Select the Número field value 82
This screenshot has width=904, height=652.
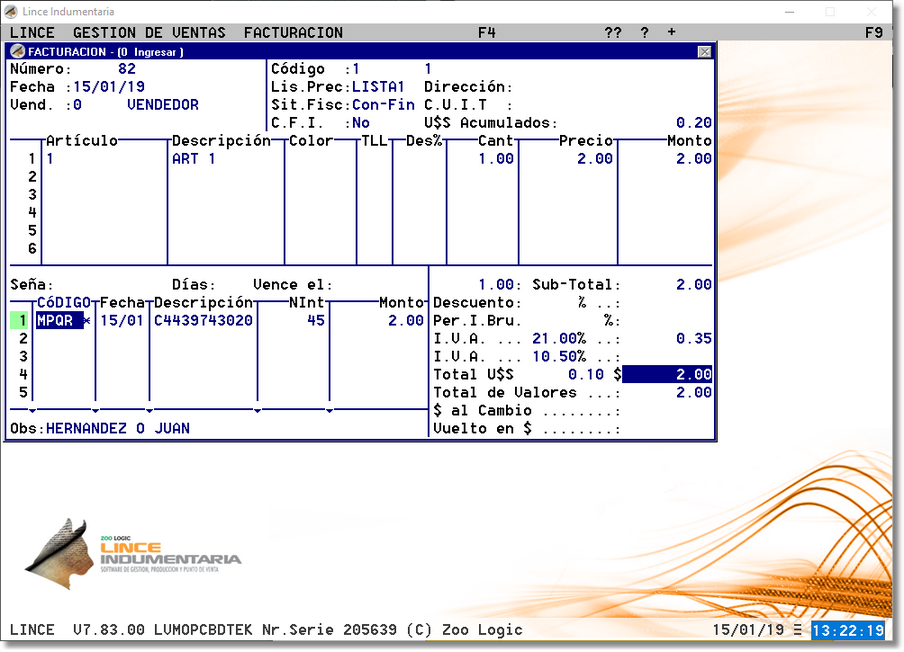pyautogui.click(x=127, y=69)
